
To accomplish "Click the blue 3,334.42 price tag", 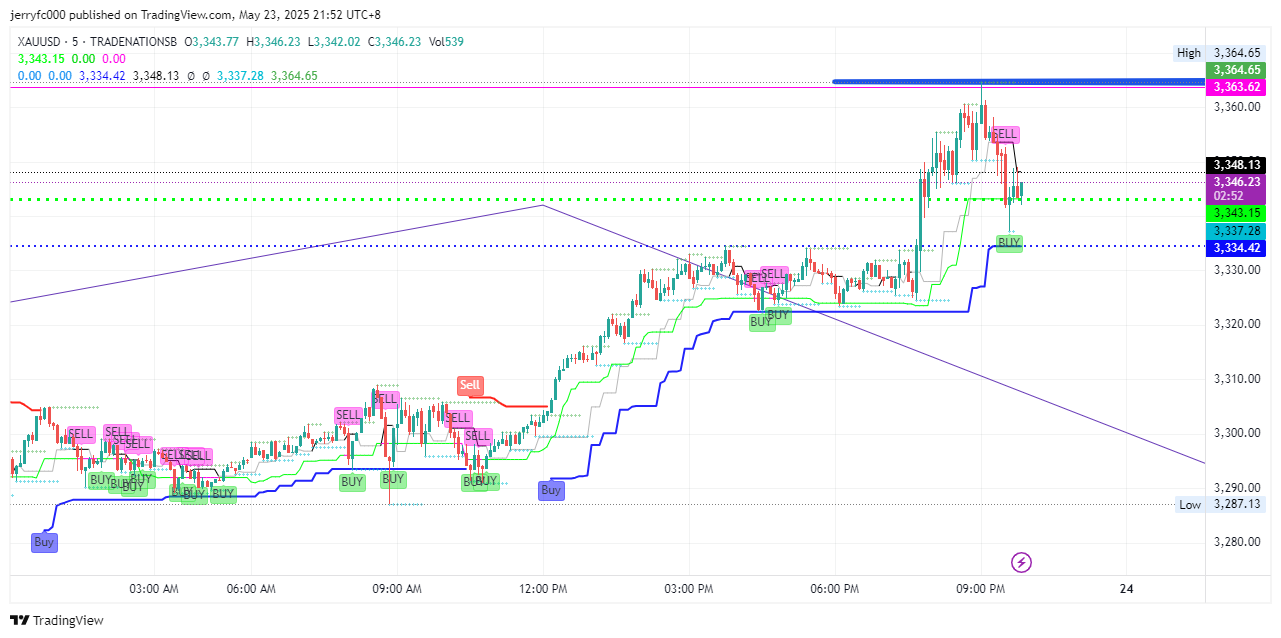I will pyautogui.click(x=1237, y=247).
